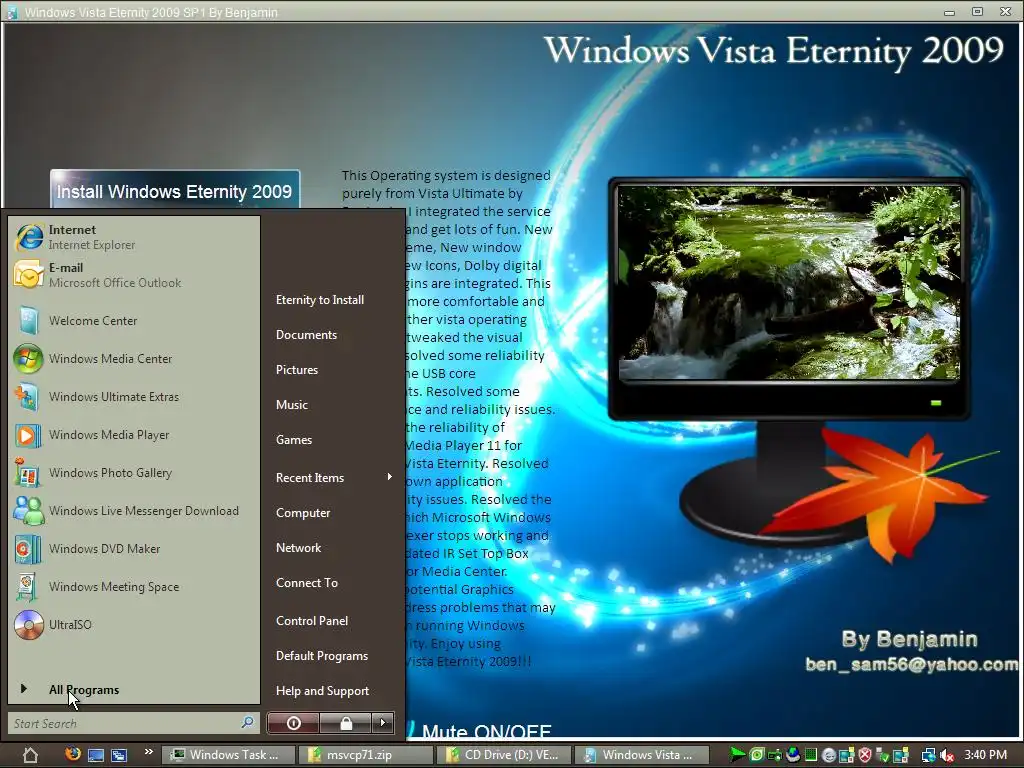
Task: Click the monitor preview waterfall image
Action: 790,282
